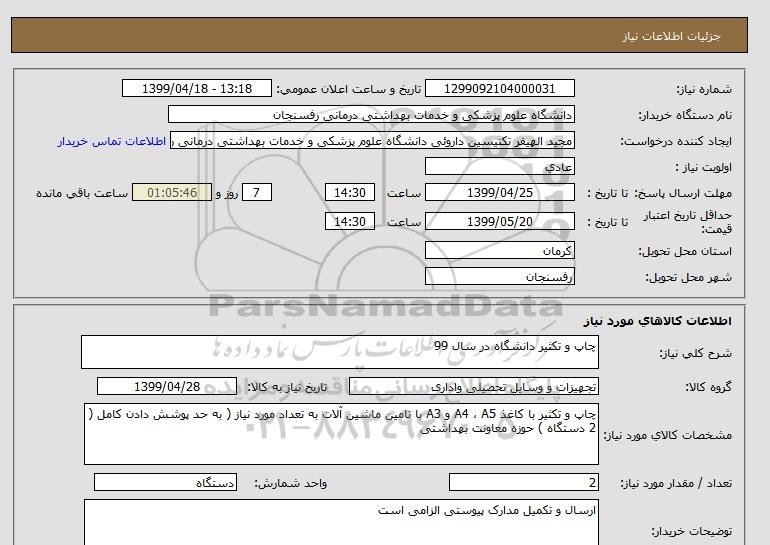Click the مشخصات کالای مورد نیاز text area
The width and height of the screenshot is (770, 545).
pyautogui.click(x=341, y=434)
